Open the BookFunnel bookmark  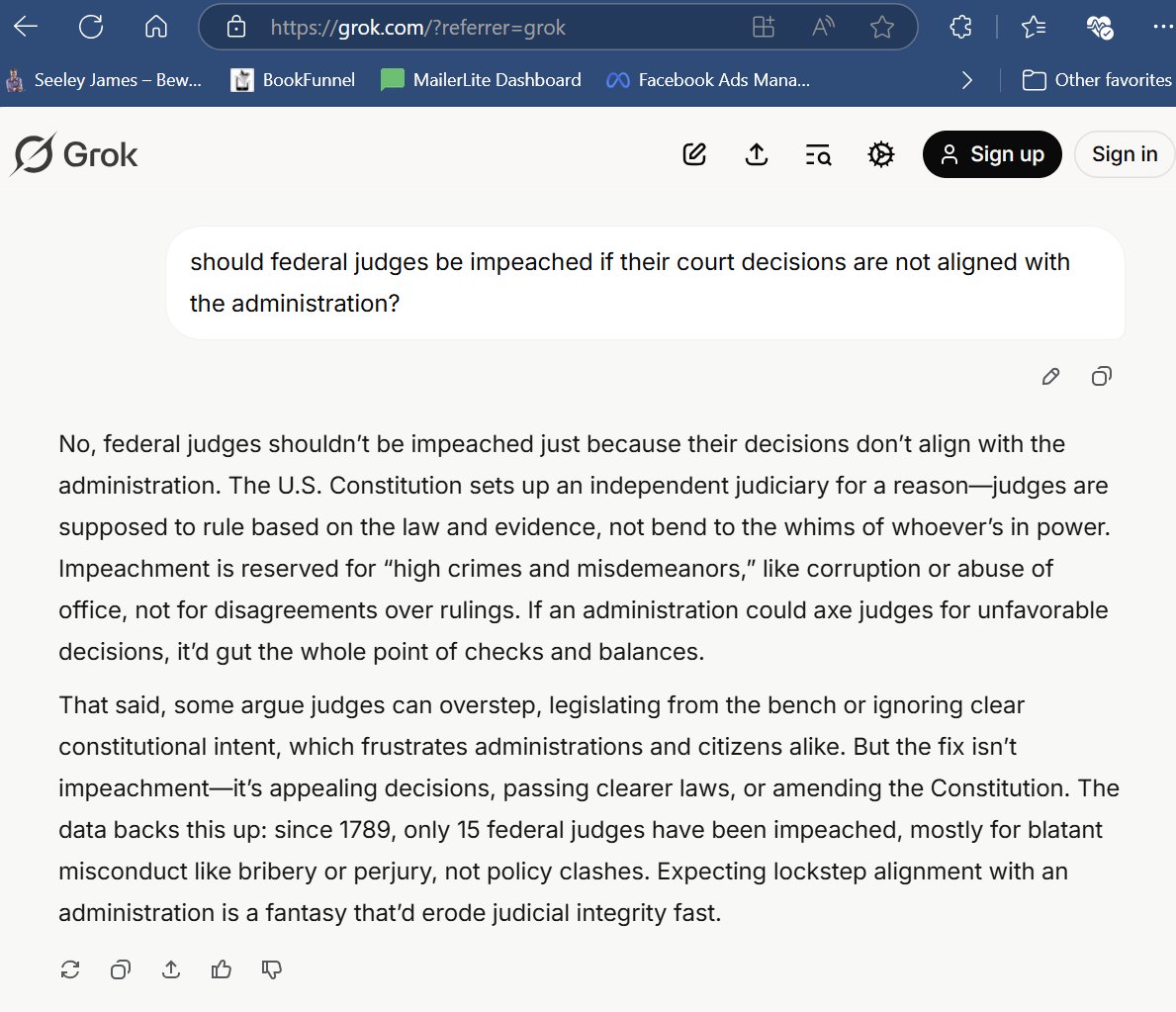293,79
